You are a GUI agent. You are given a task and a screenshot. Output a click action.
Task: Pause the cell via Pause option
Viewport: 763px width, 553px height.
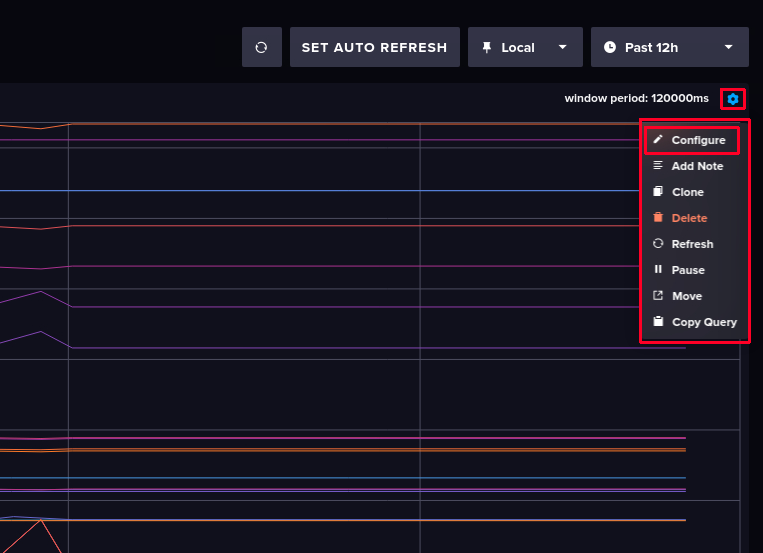(688, 270)
